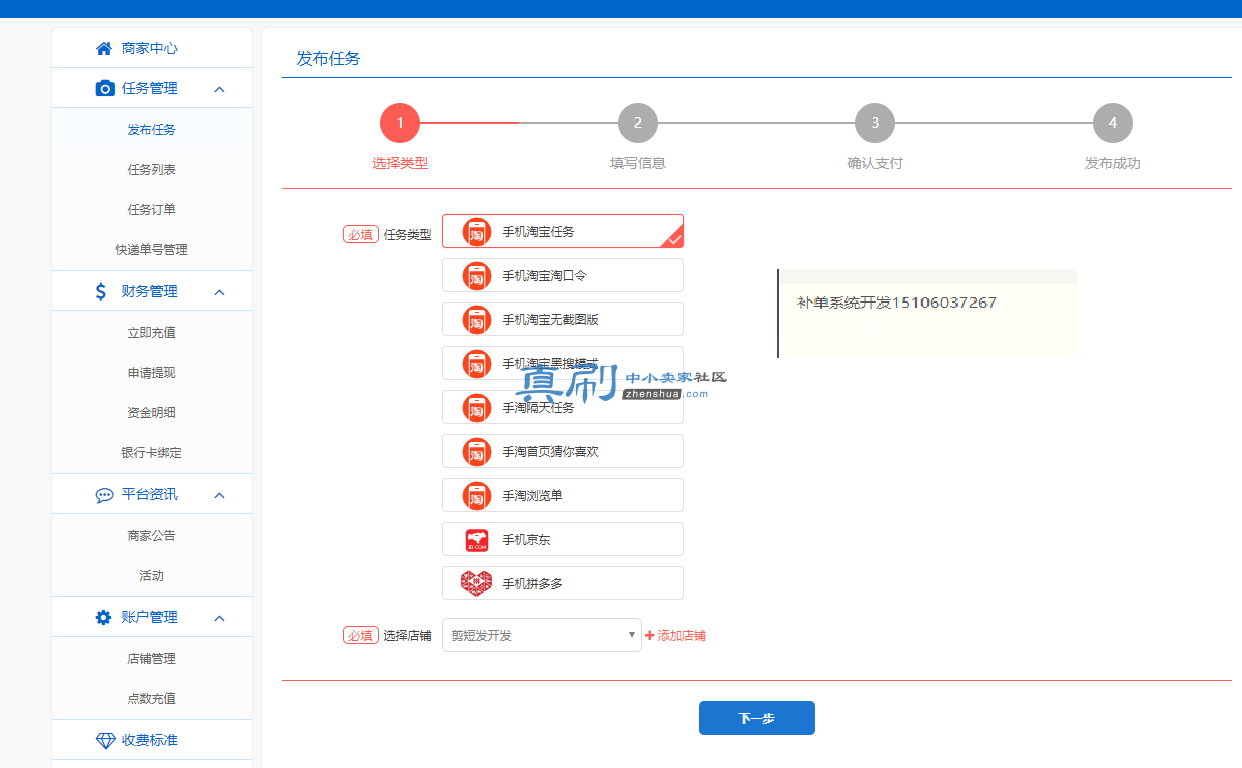The width and height of the screenshot is (1242, 768).
Task: Click the Taobao icon in 手淘浏览单
Action: 477,495
